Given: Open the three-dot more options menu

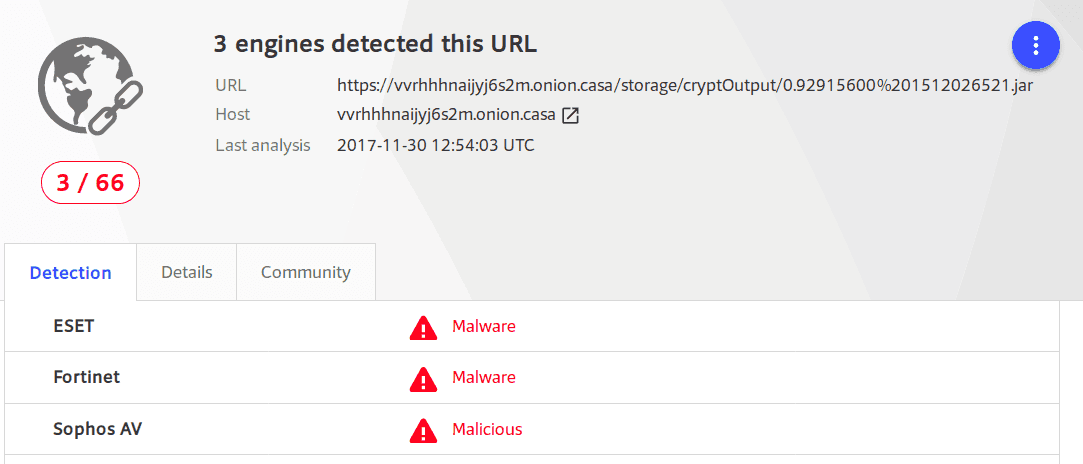Looking at the screenshot, I should [1036, 45].
